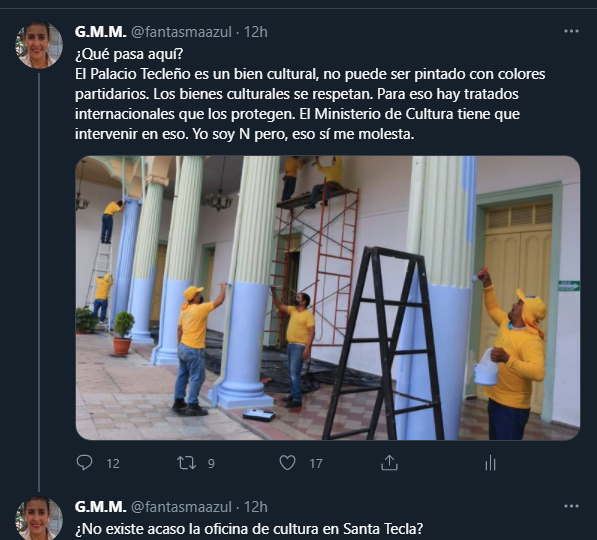Open the photo of painters at columns
Screen dimensions: 597x540
point(328,298)
